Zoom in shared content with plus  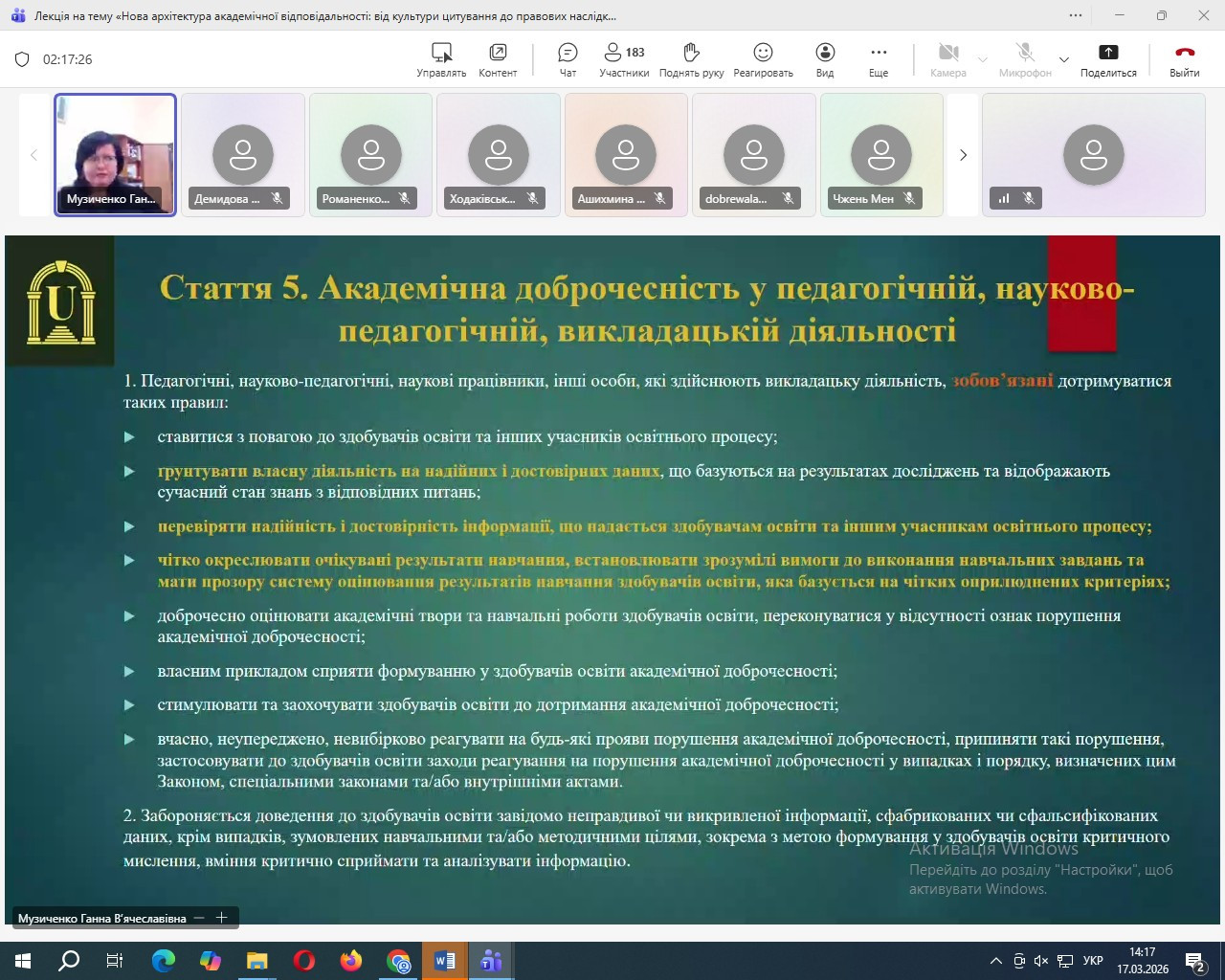coord(221,918)
